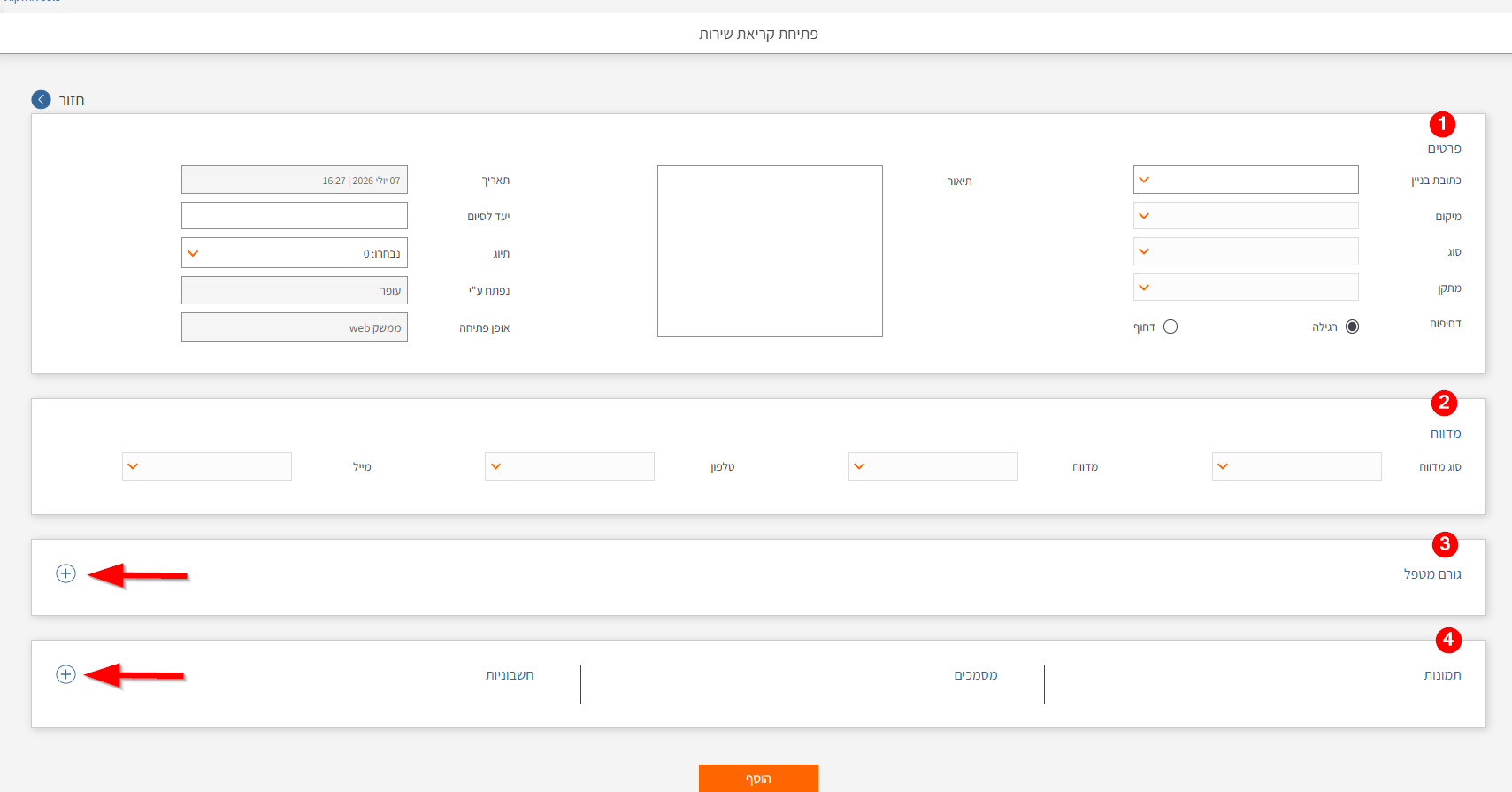Switch to the מסמכים tab
The width and height of the screenshot is (1512, 792).
(976, 675)
